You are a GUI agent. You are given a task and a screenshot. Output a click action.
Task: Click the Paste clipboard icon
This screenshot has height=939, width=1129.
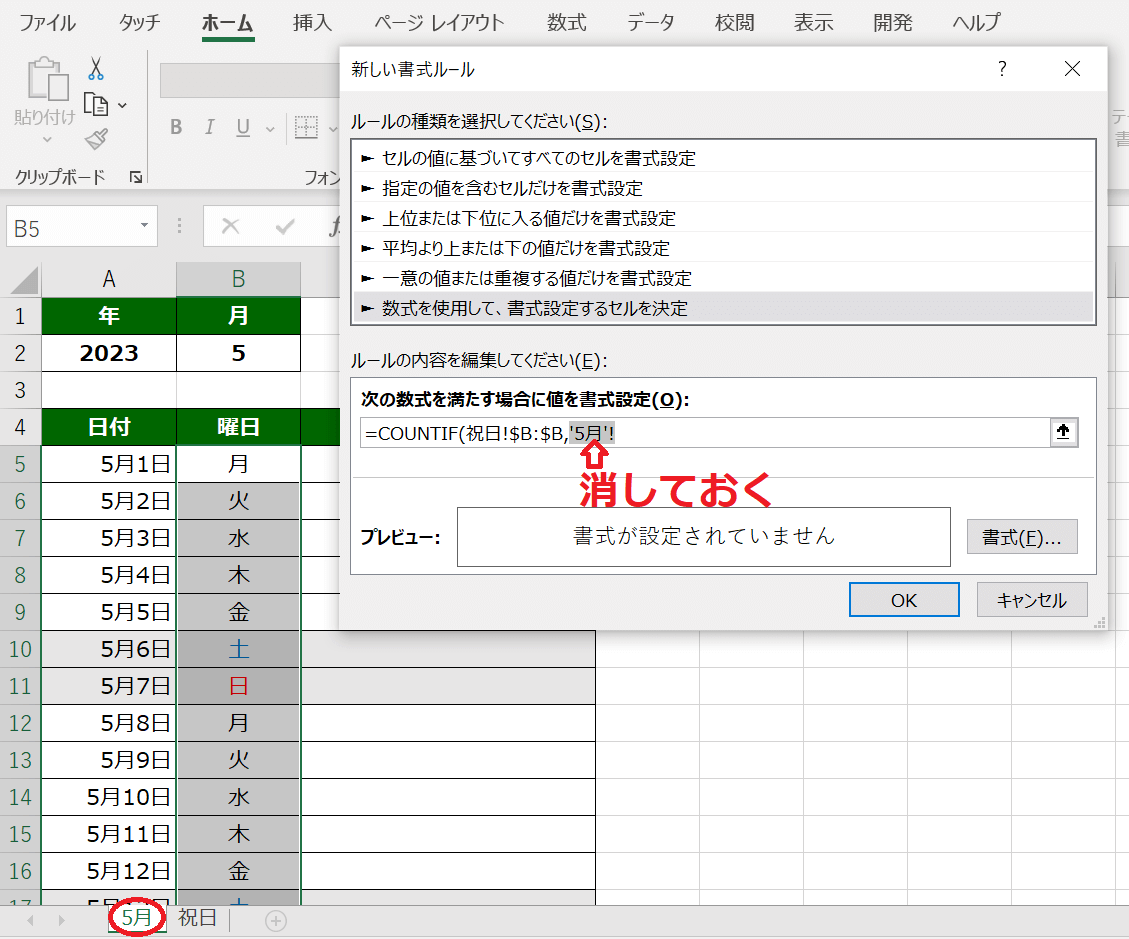(45, 80)
